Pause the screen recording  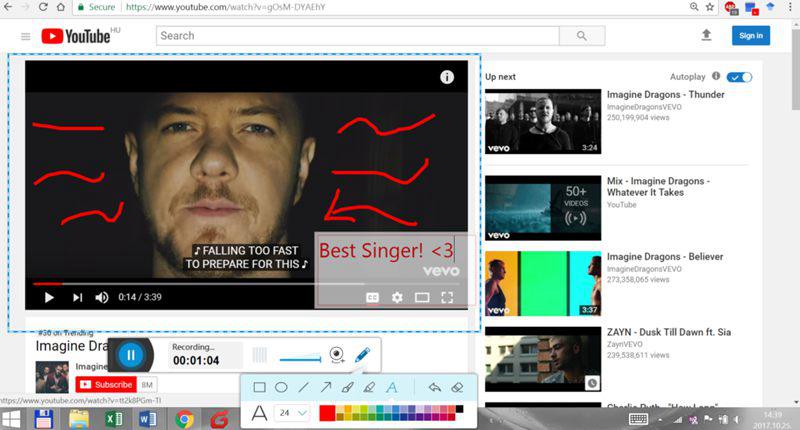click(x=130, y=355)
